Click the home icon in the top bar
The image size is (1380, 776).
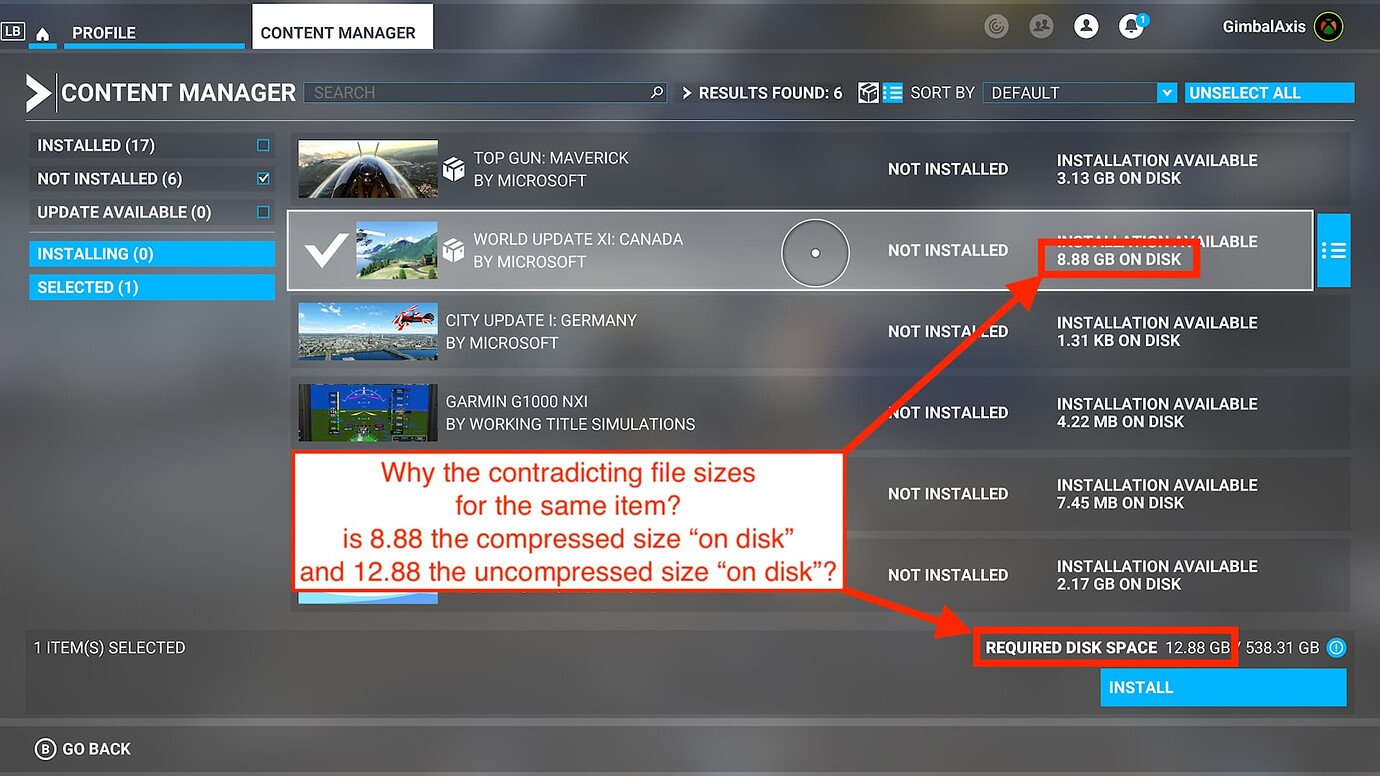[x=42, y=32]
